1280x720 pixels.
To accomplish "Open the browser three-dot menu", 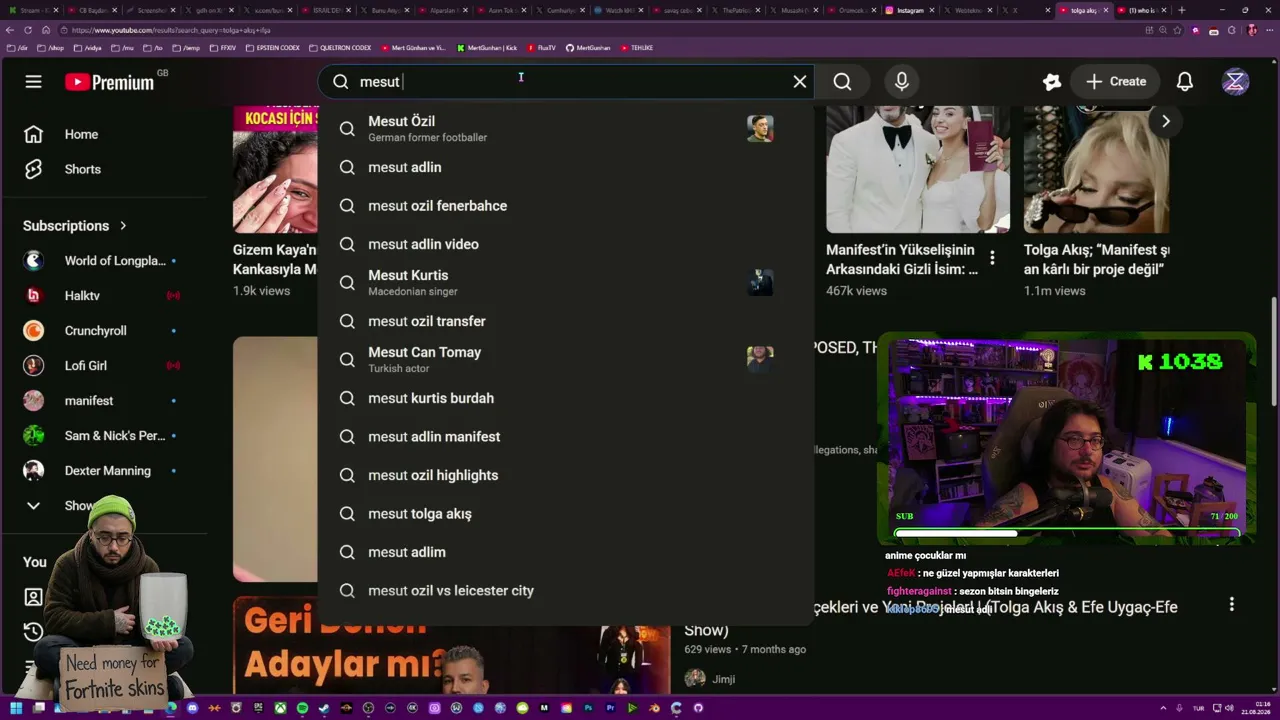I will click(1268, 30).
